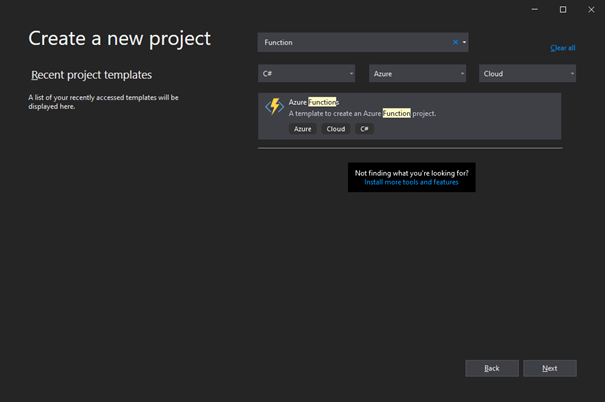Click in the template search box
Screen dimensions: 605x402
pos(350,42)
